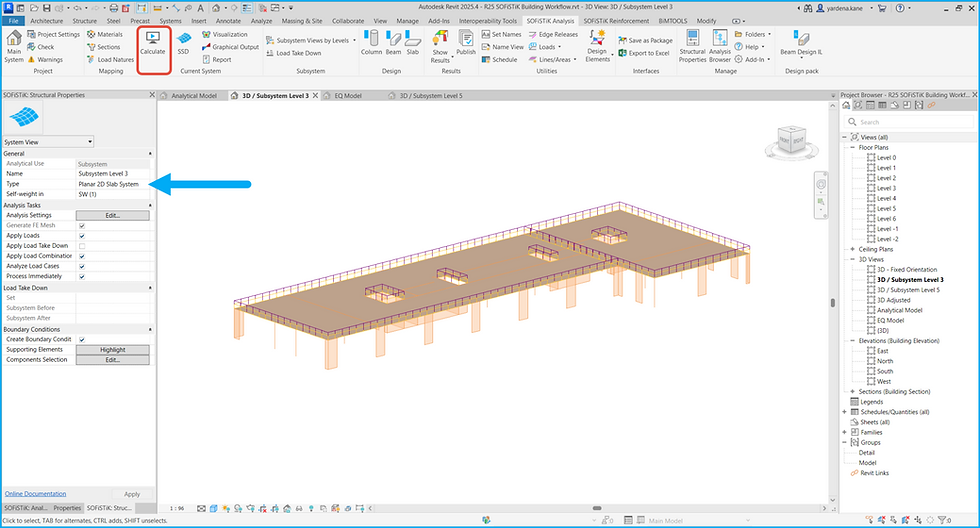Select the Slab design tool
Screen dimensions: 980x528
pos(413,43)
